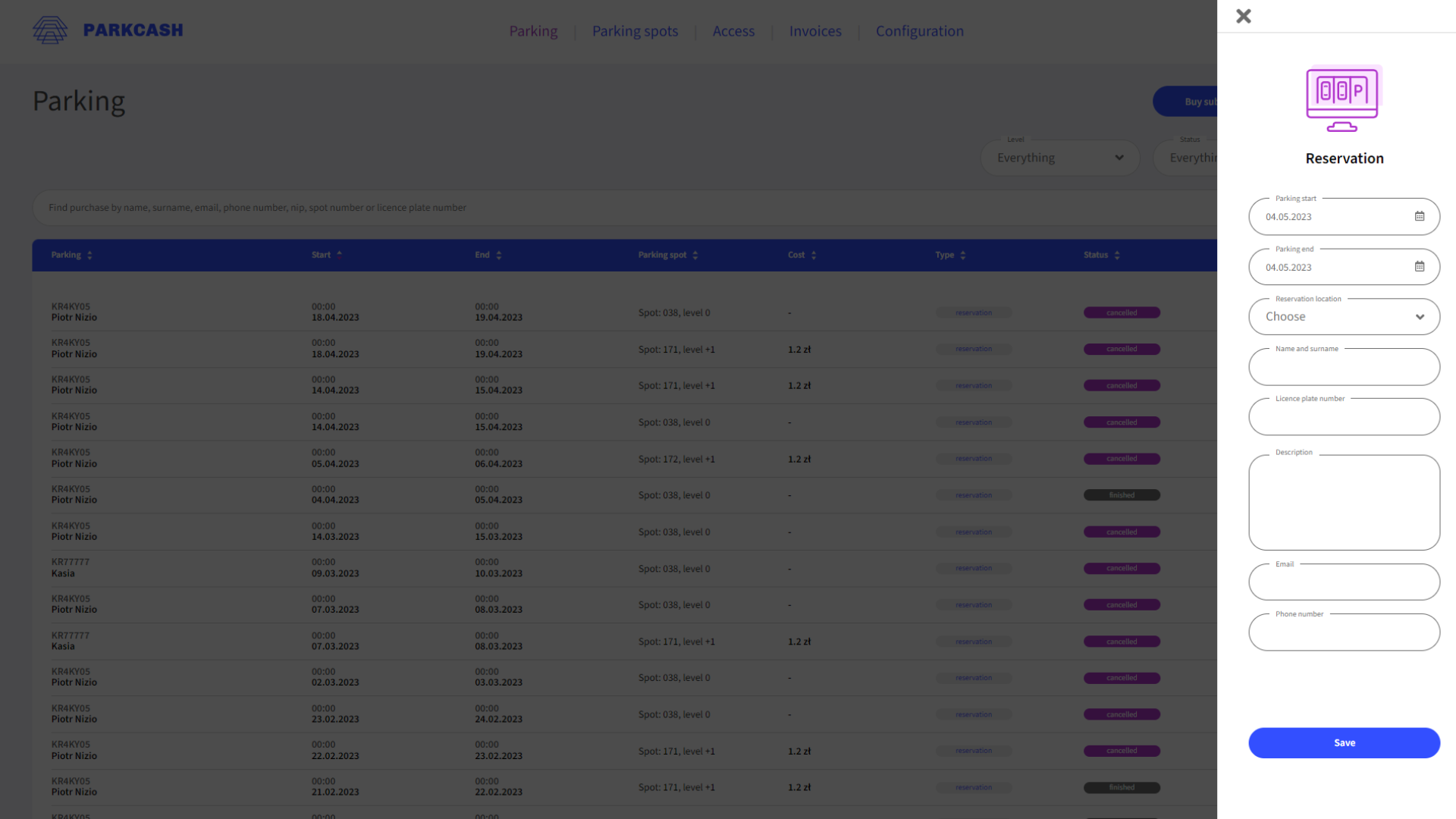This screenshot has width=1456, height=819.
Task: Open calendar icon for Parking end
Action: (1419, 266)
